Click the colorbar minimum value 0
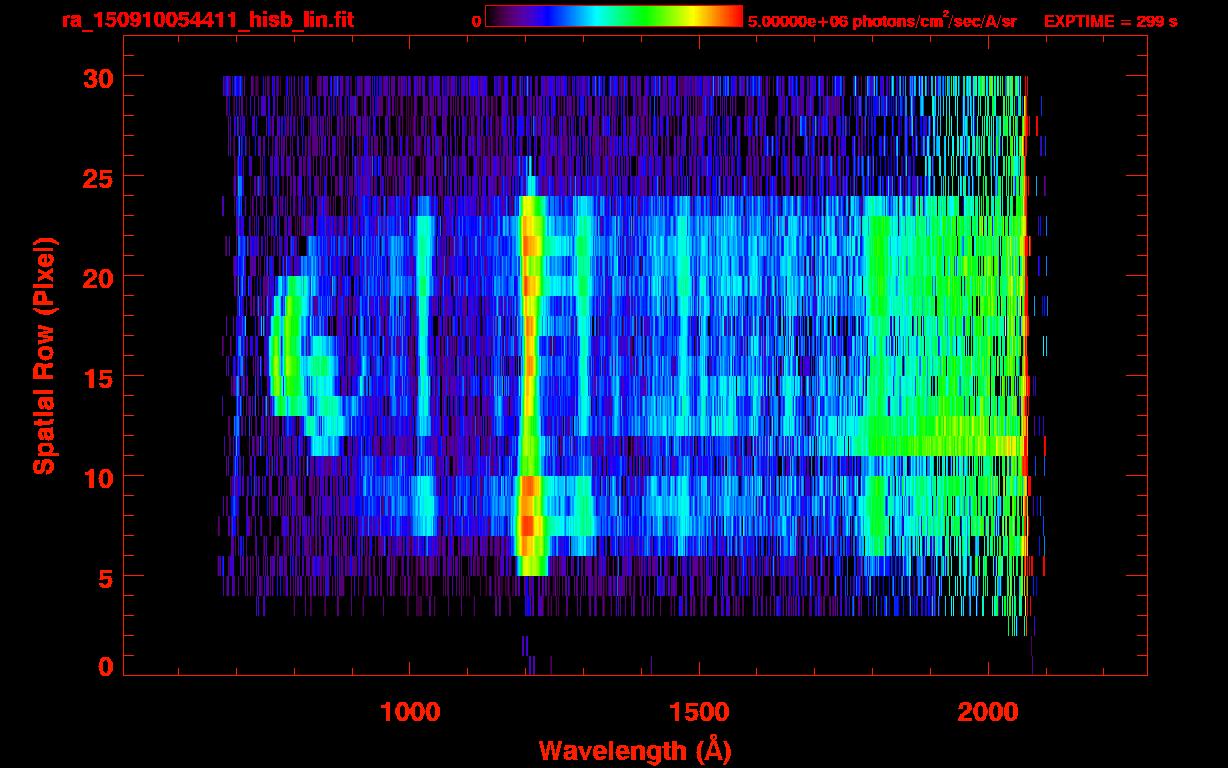The width and height of the screenshot is (1228, 768). [x=476, y=21]
